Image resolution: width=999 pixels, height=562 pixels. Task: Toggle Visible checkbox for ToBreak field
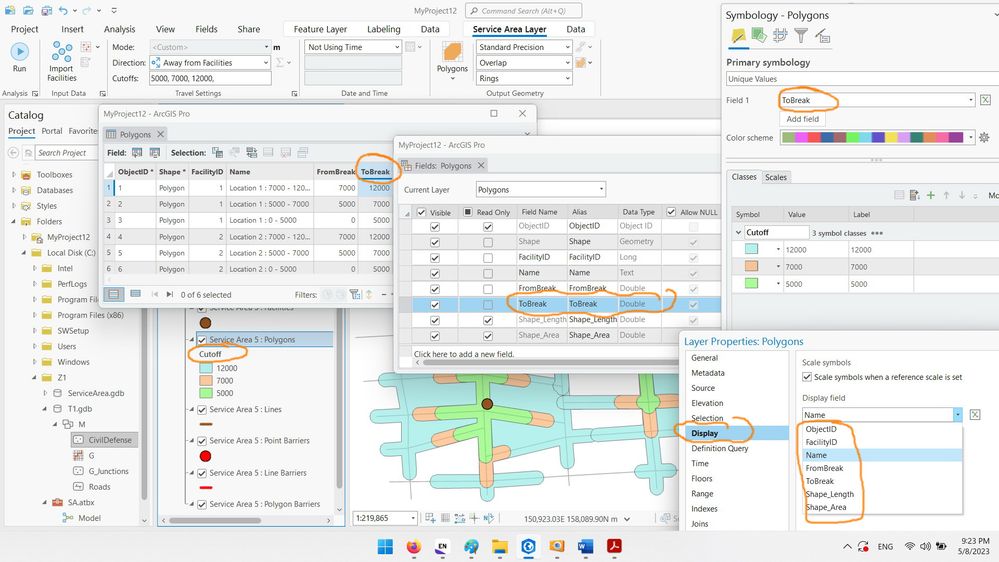(434, 304)
